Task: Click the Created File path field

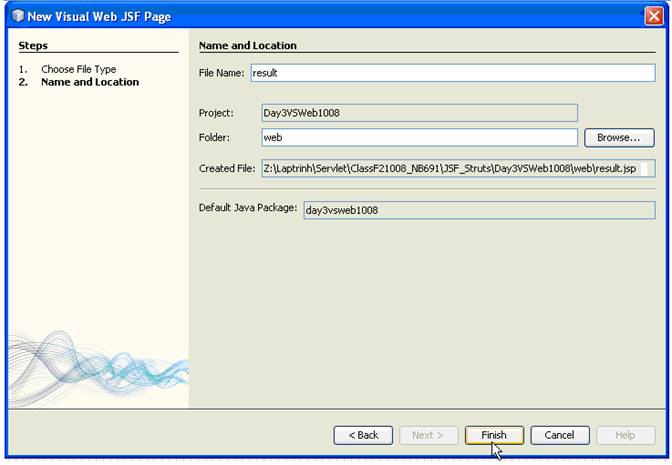Action: tap(458, 168)
